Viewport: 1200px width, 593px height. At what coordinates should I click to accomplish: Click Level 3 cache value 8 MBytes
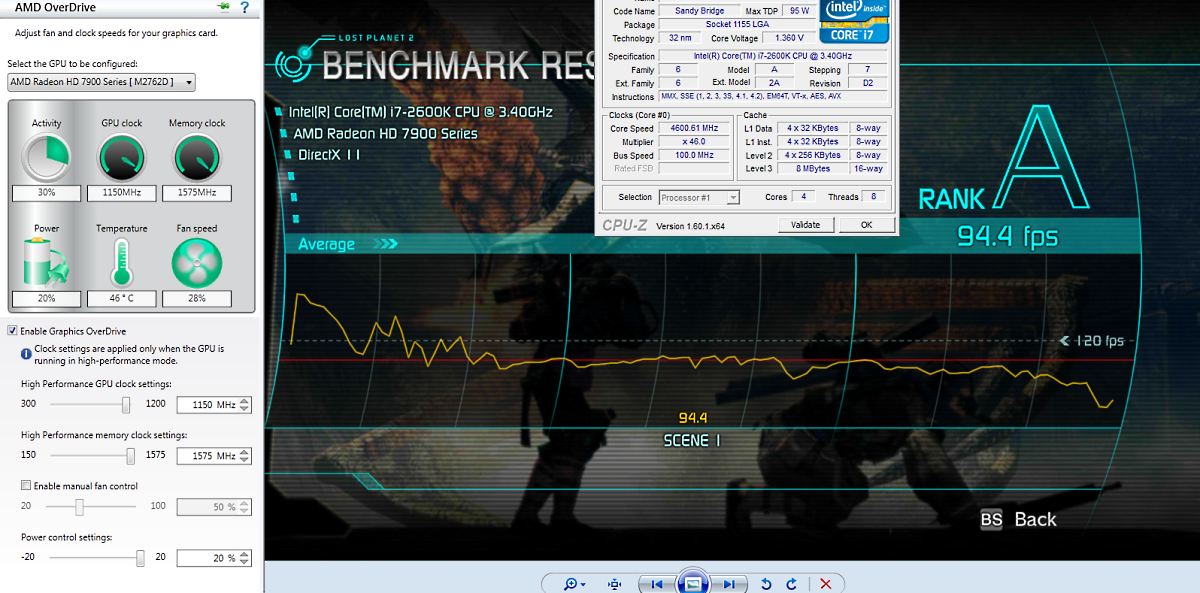pyautogui.click(x=812, y=169)
